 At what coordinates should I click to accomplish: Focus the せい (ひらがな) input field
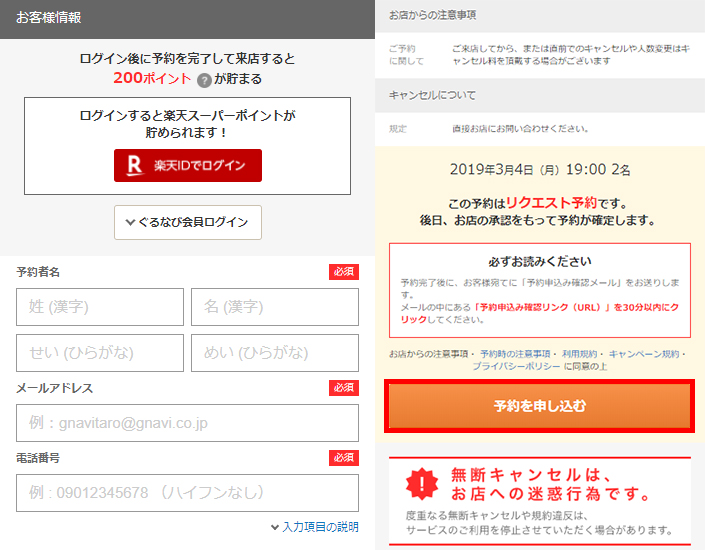point(100,353)
